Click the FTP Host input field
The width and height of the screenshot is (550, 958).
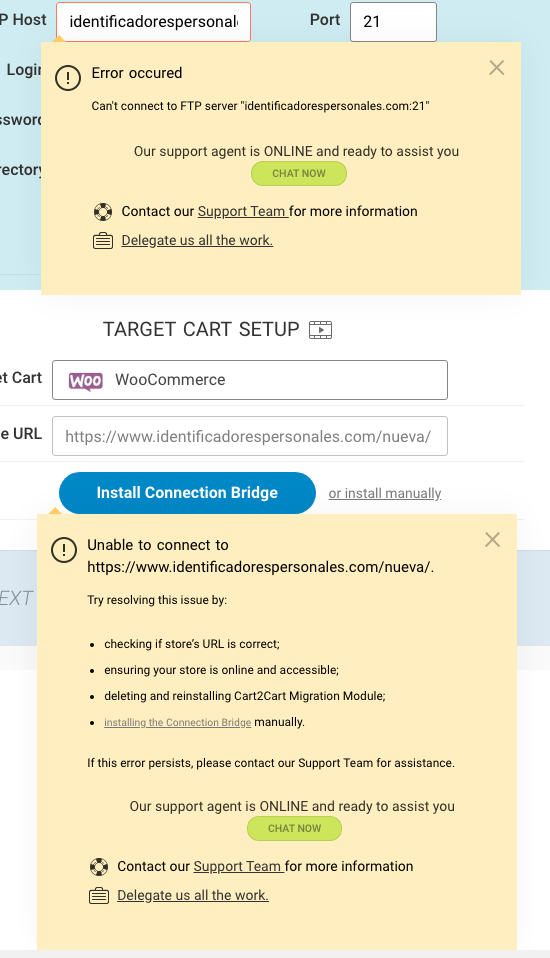coord(153,22)
